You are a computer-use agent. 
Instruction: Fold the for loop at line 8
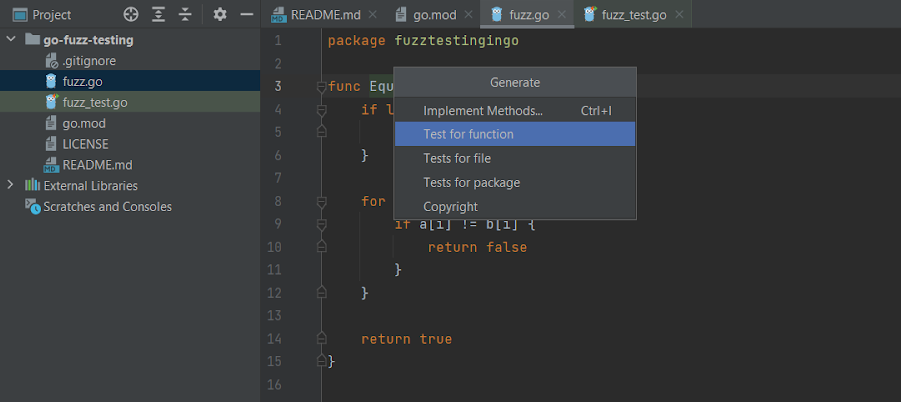pyautogui.click(x=322, y=202)
